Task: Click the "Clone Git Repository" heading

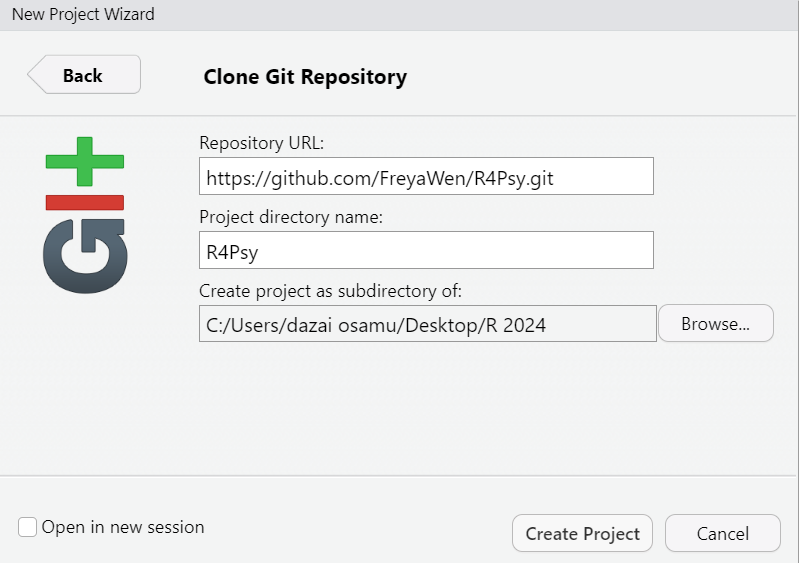Action: [305, 76]
